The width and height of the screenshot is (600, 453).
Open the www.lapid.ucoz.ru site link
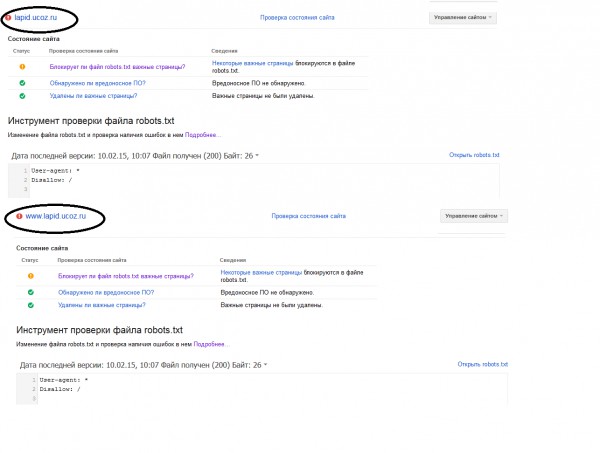[x=56, y=216]
